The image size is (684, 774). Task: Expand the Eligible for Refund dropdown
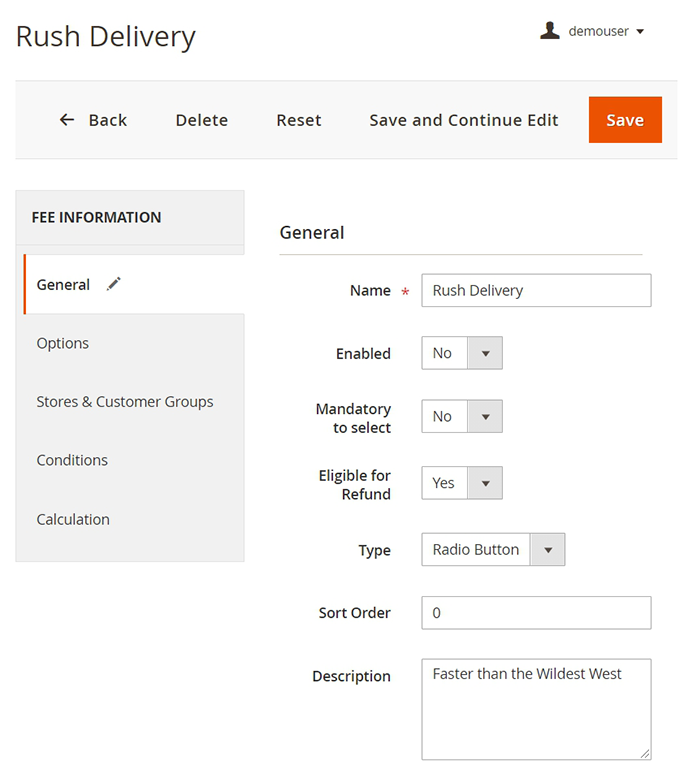[x=461, y=483]
